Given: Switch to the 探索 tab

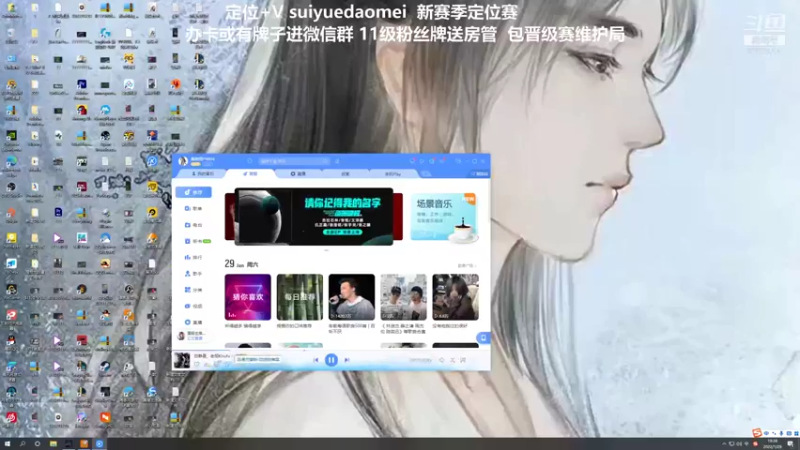Looking at the screenshot, I should (x=345, y=174).
